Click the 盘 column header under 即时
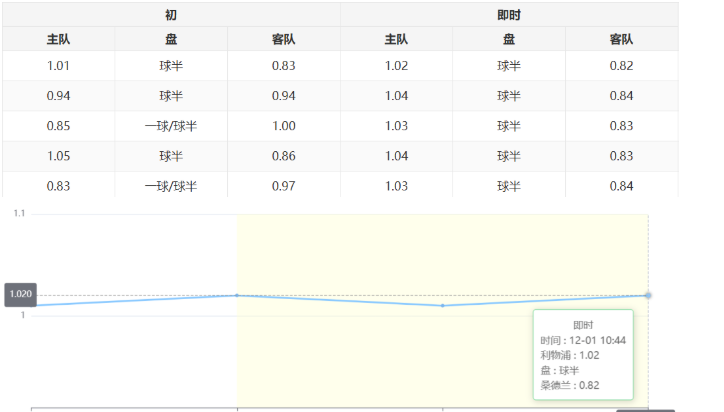The width and height of the screenshot is (724, 412). pos(508,40)
